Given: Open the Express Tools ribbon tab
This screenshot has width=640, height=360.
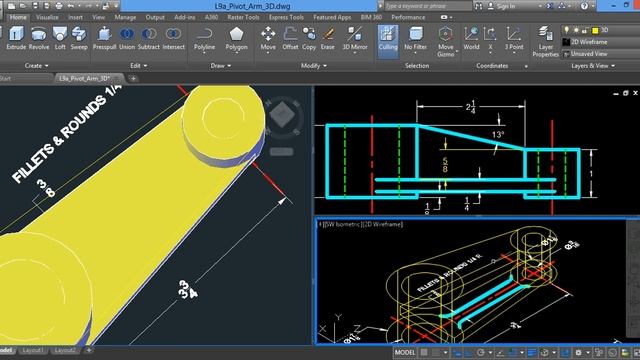Looking at the screenshot, I should [x=286, y=18].
